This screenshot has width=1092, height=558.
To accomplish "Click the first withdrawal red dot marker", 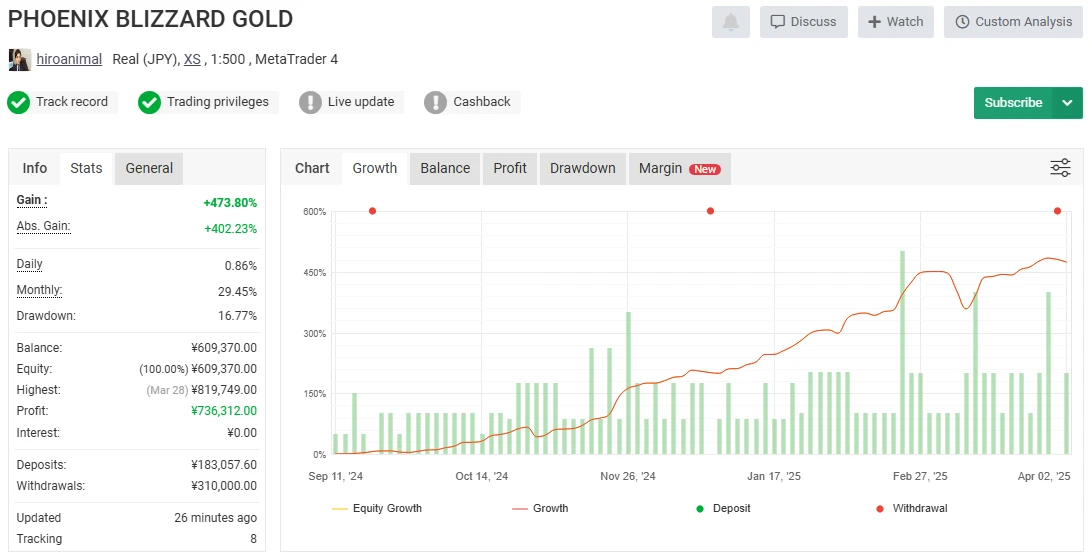I will tap(372, 211).
